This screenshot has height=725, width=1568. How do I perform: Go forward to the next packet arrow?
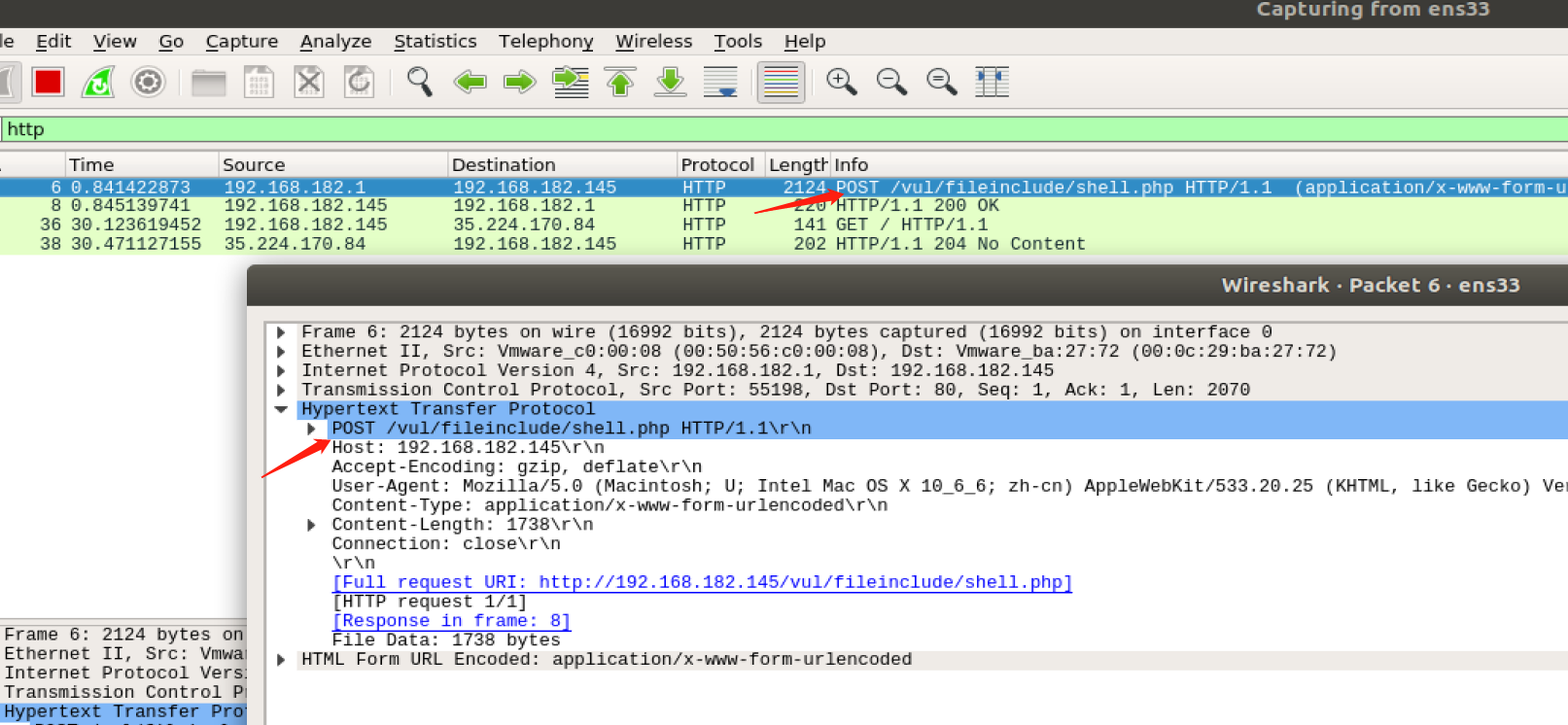(x=520, y=82)
